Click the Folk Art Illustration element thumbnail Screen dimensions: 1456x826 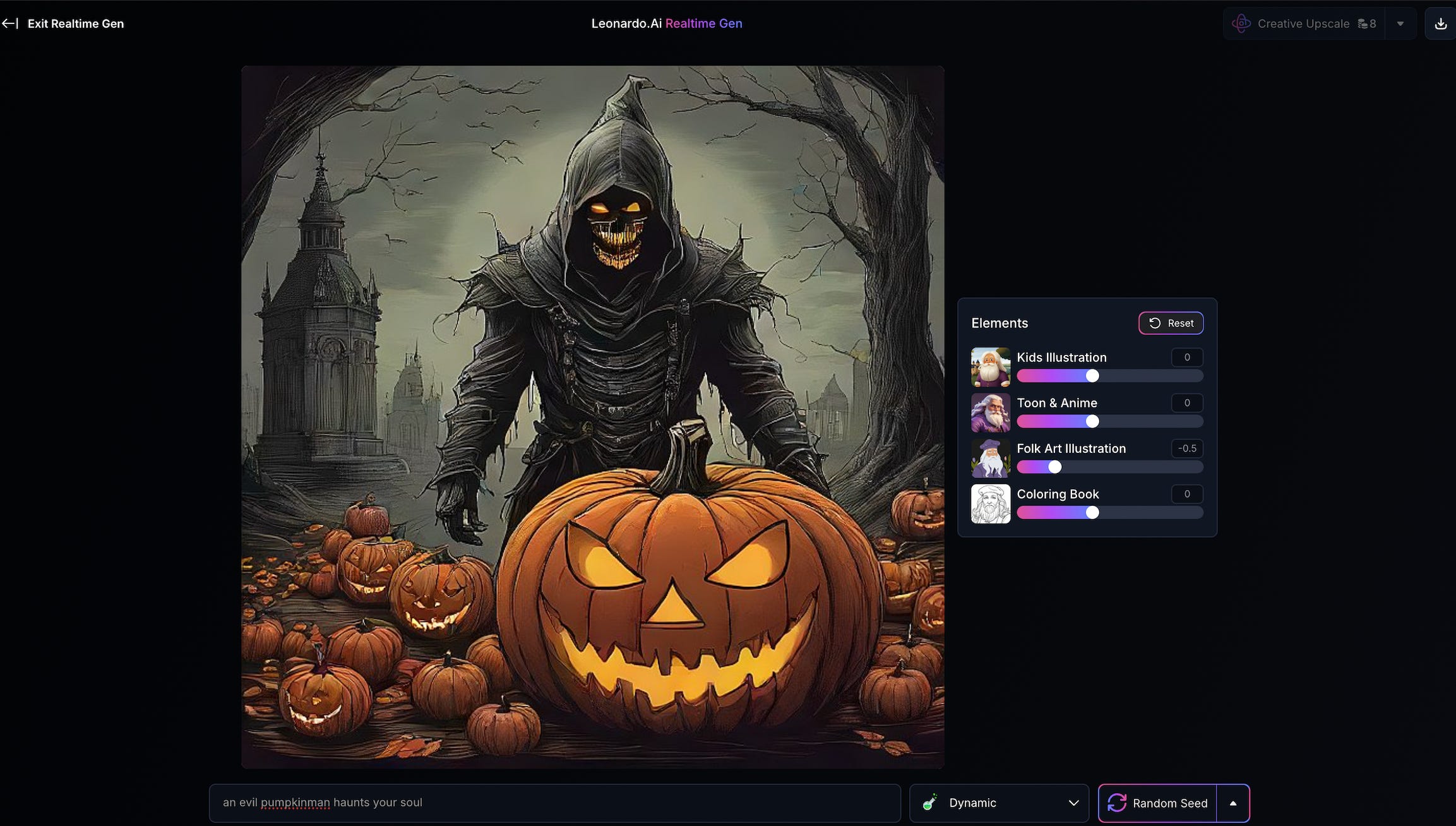[x=990, y=458]
